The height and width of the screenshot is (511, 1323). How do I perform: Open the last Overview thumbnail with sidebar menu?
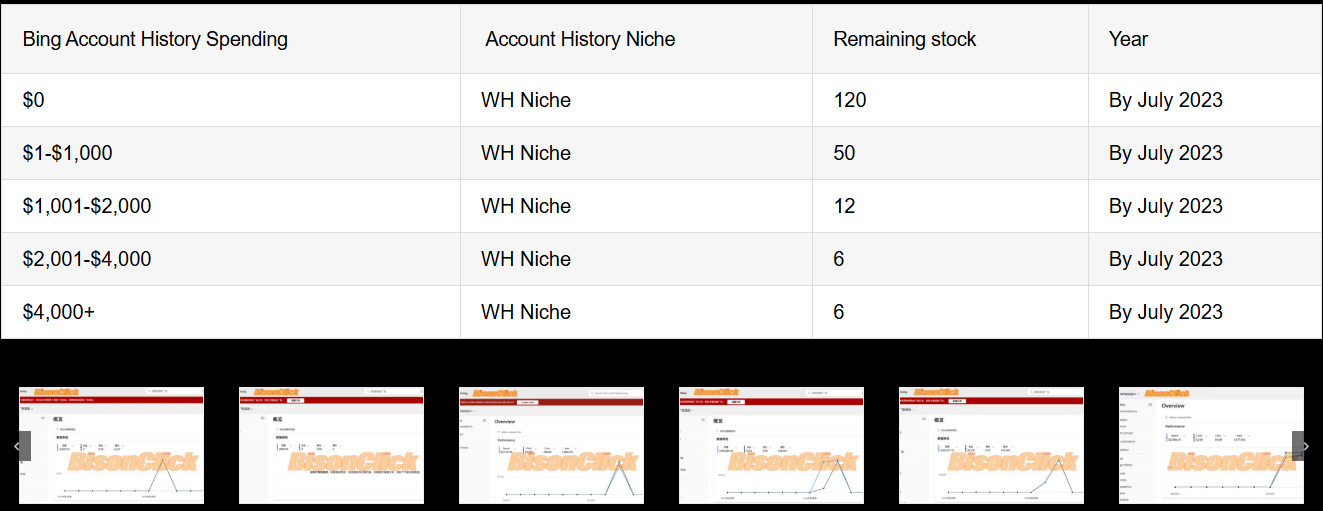pos(1211,445)
